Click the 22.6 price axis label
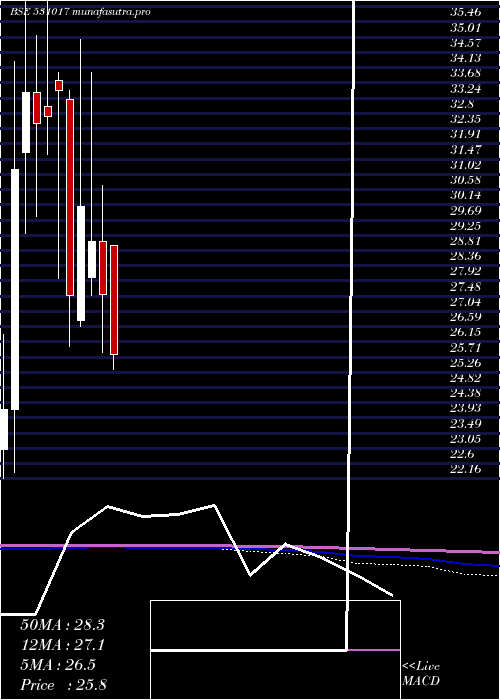 tap(462, 455)
